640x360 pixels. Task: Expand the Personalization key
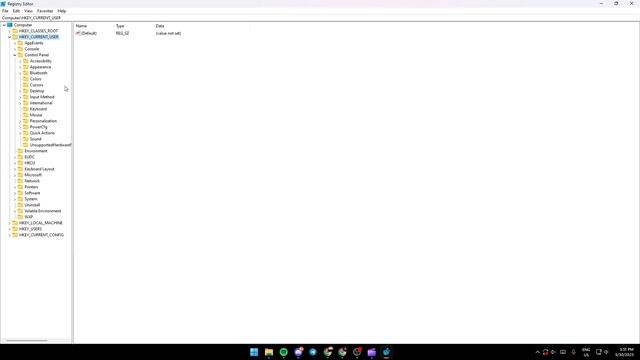pos(20,121)
